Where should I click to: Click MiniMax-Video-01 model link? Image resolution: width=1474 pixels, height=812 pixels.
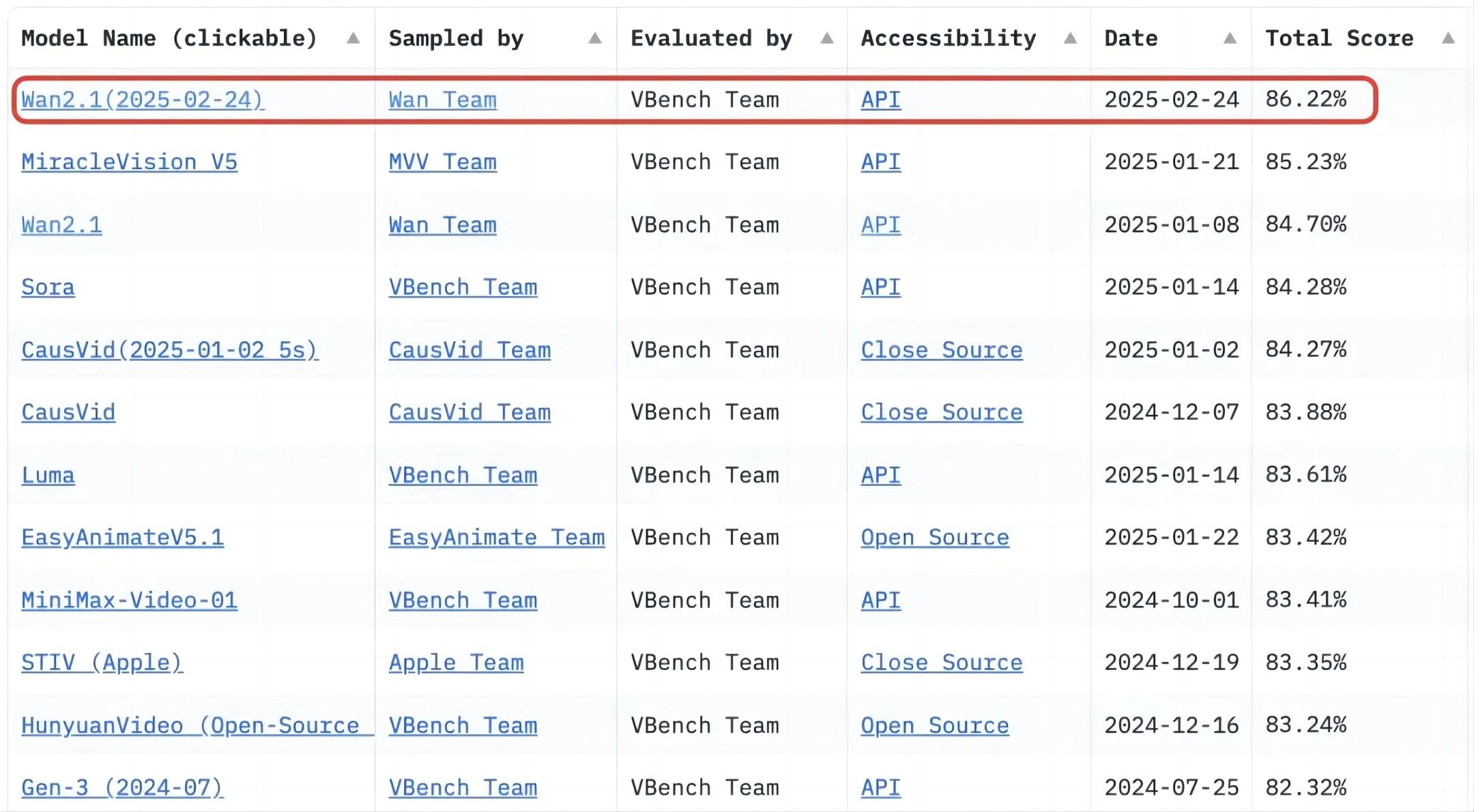click(x=129, y=600)
